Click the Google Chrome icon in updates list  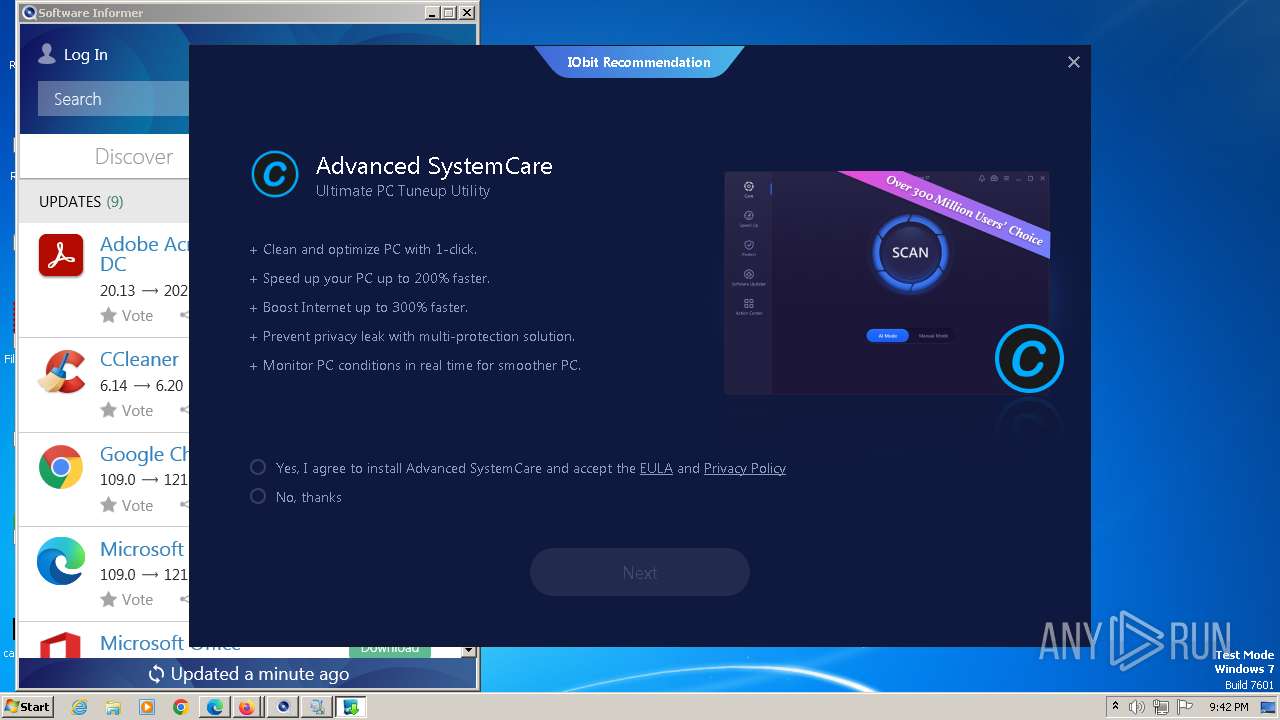click(x=61, y=467)
